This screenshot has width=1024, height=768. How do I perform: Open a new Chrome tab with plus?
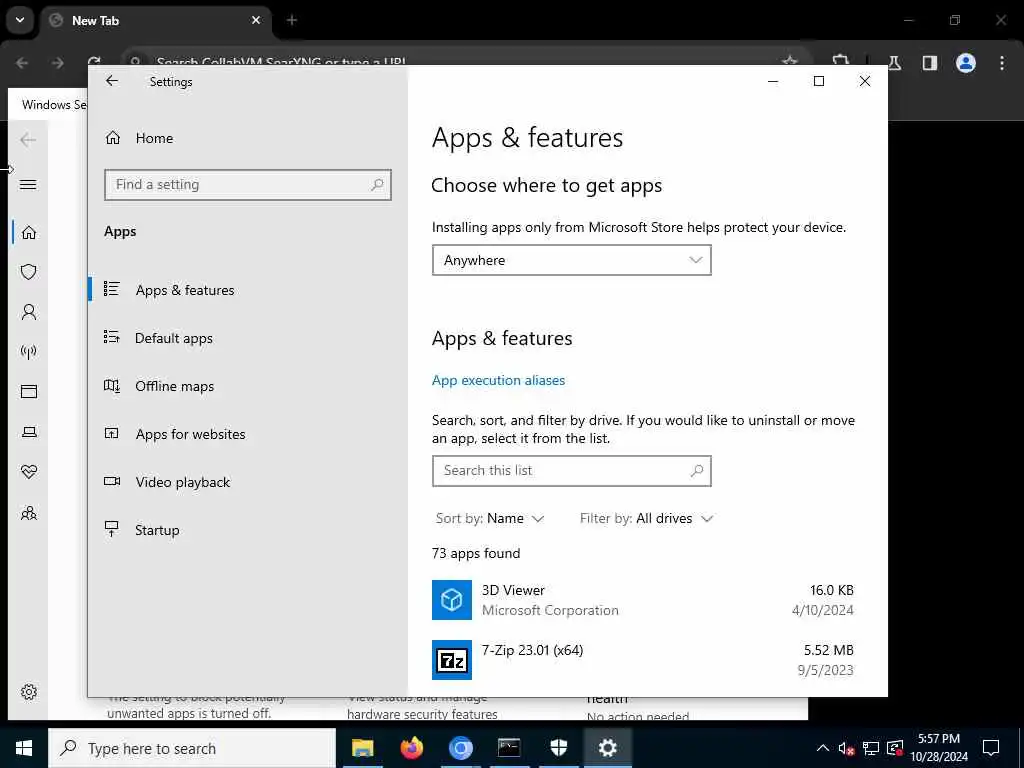292,20
